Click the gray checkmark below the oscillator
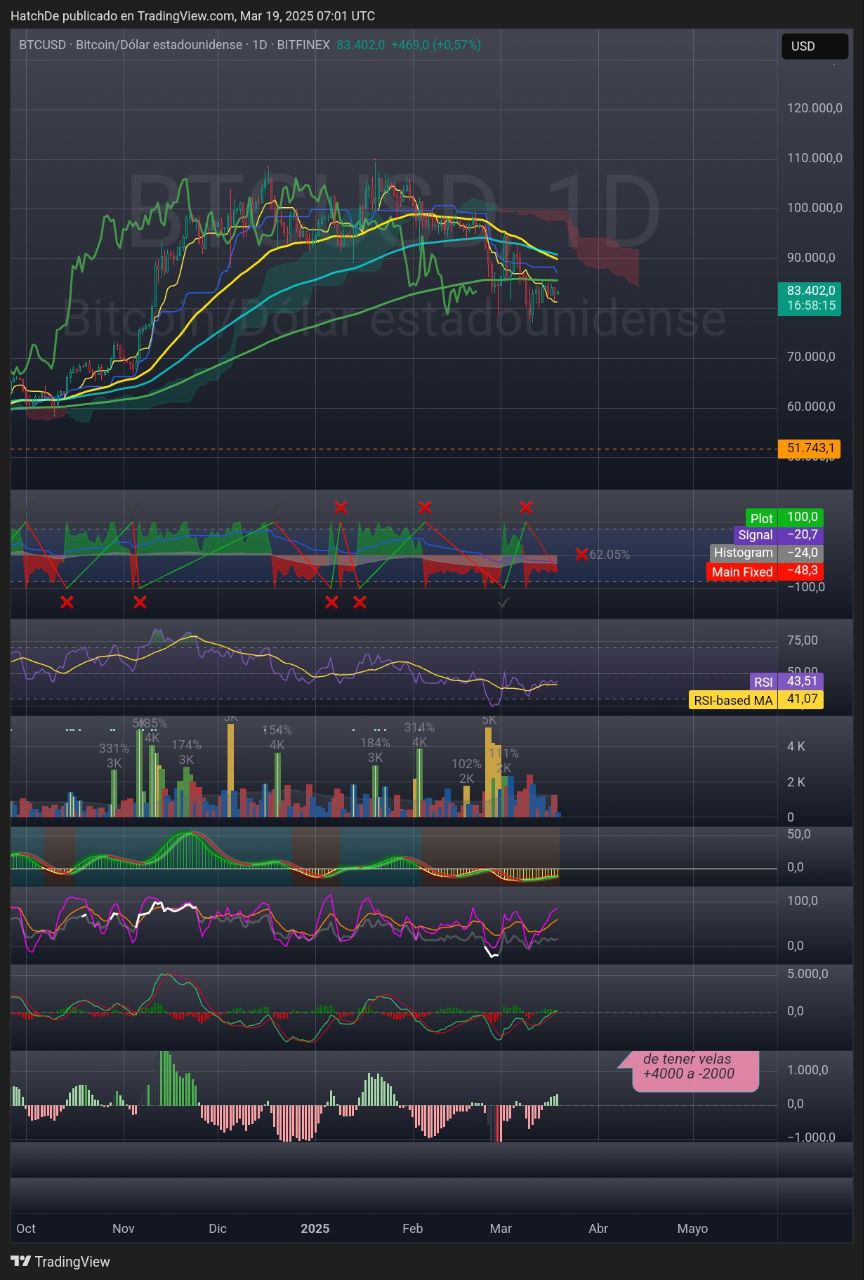The height and width of the screenshot is (1280, 864). [x=504, y=603]
